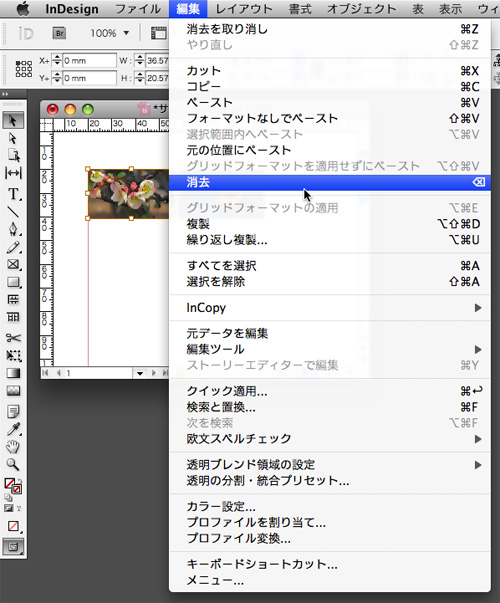
Task: Choose メニュー... at bottom of edit menu
Action: (x=330, y=580)
